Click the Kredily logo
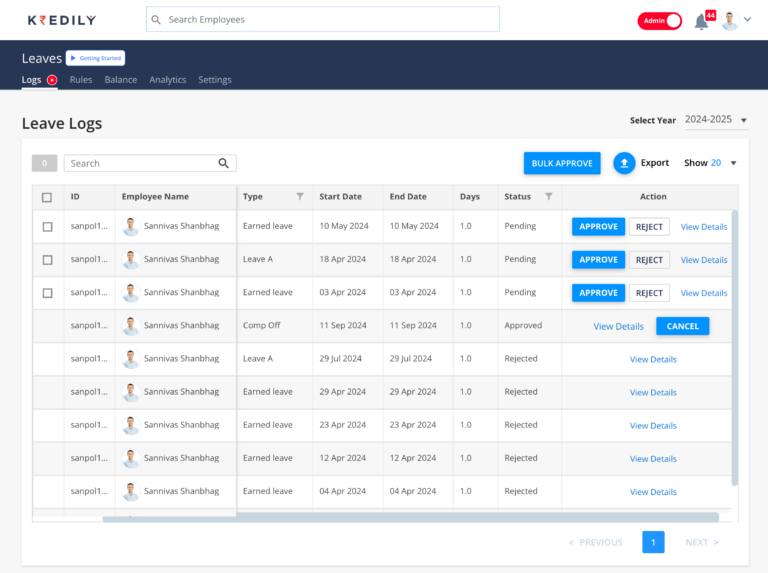Image resolution: width=768 pixels, height=573 pixels. [62, 20]
